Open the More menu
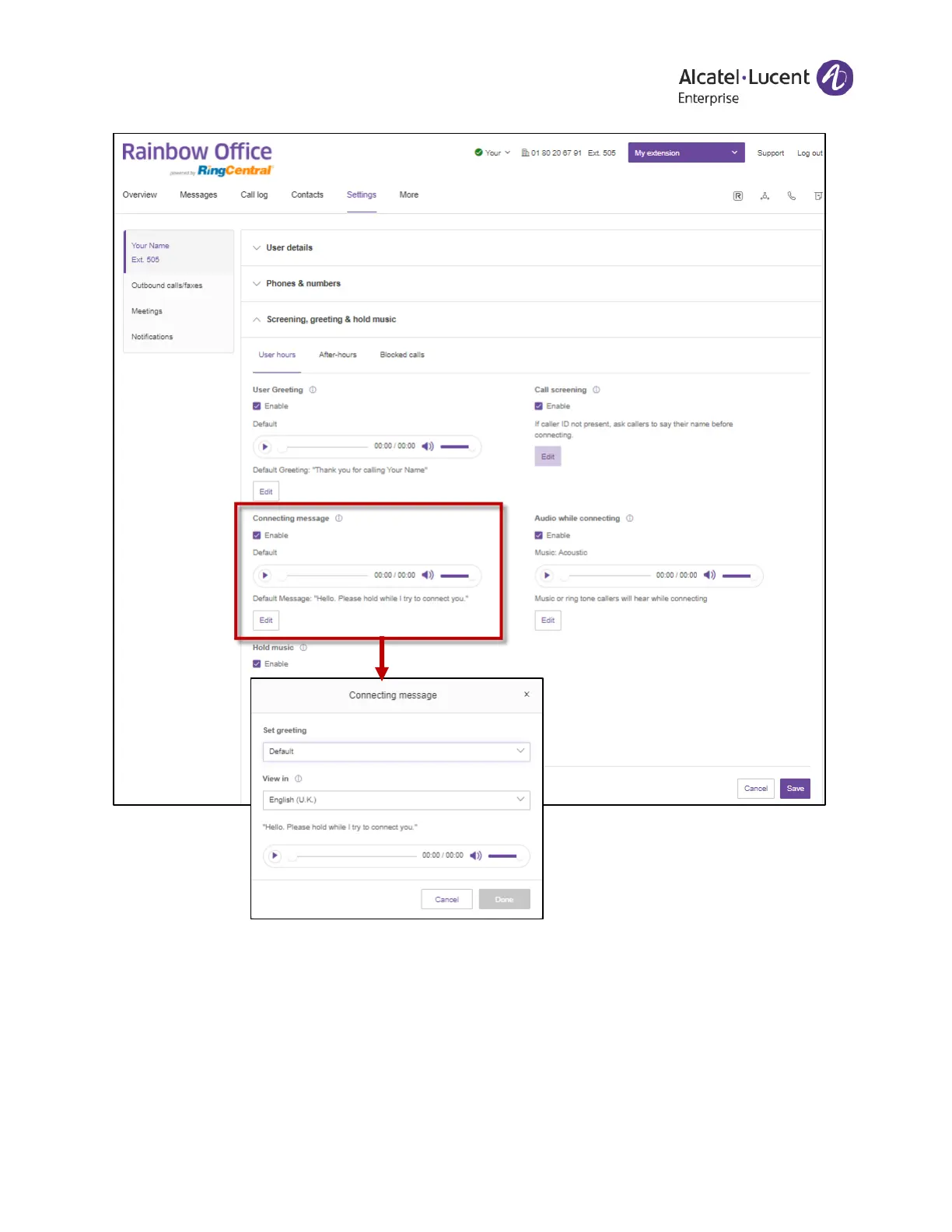 click(409, 195)
